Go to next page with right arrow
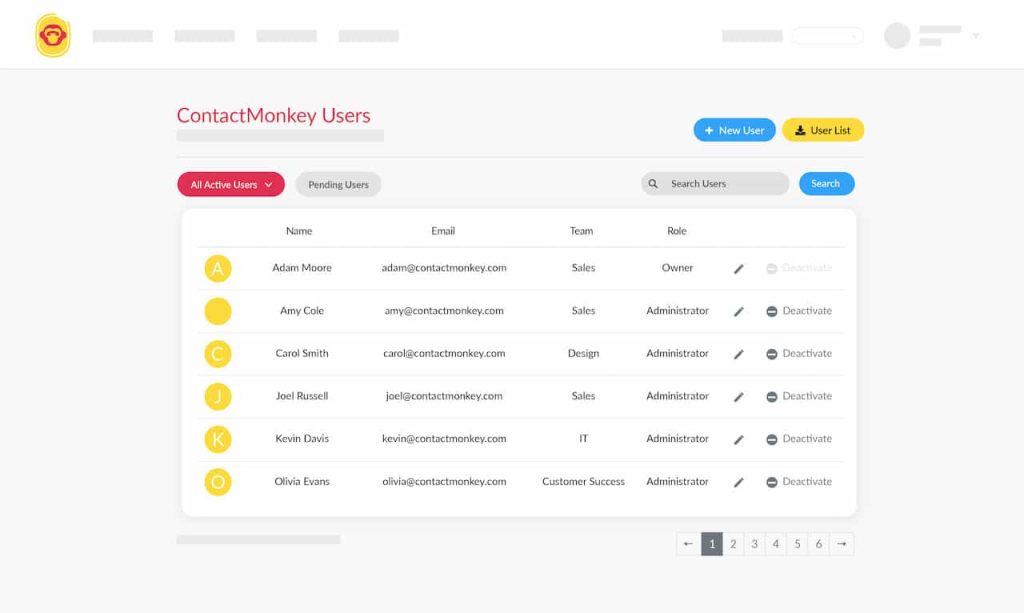Screen dimensions: 1024x613 tap(842, 544)
